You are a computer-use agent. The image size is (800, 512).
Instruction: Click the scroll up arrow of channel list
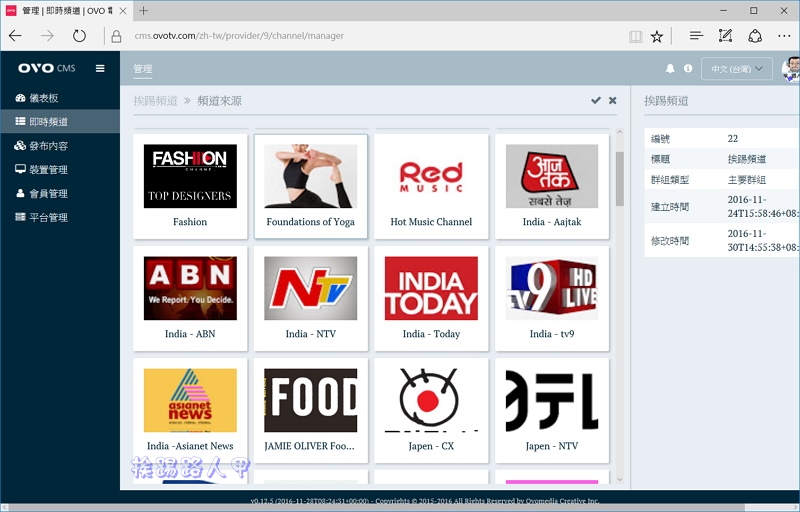click(619, 132)
